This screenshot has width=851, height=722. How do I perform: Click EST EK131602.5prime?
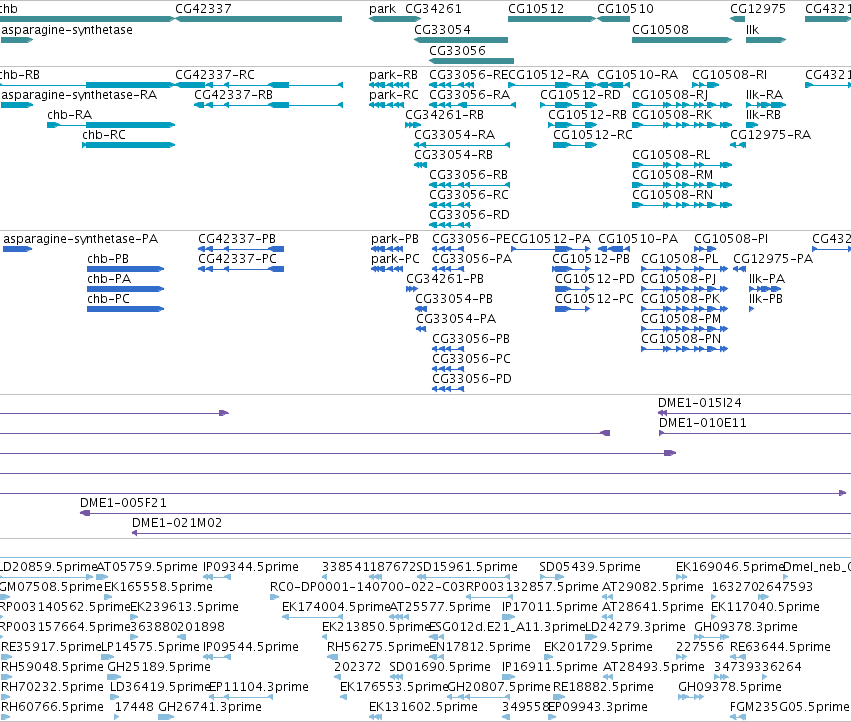pyautogui.click(x=423, y=707)
